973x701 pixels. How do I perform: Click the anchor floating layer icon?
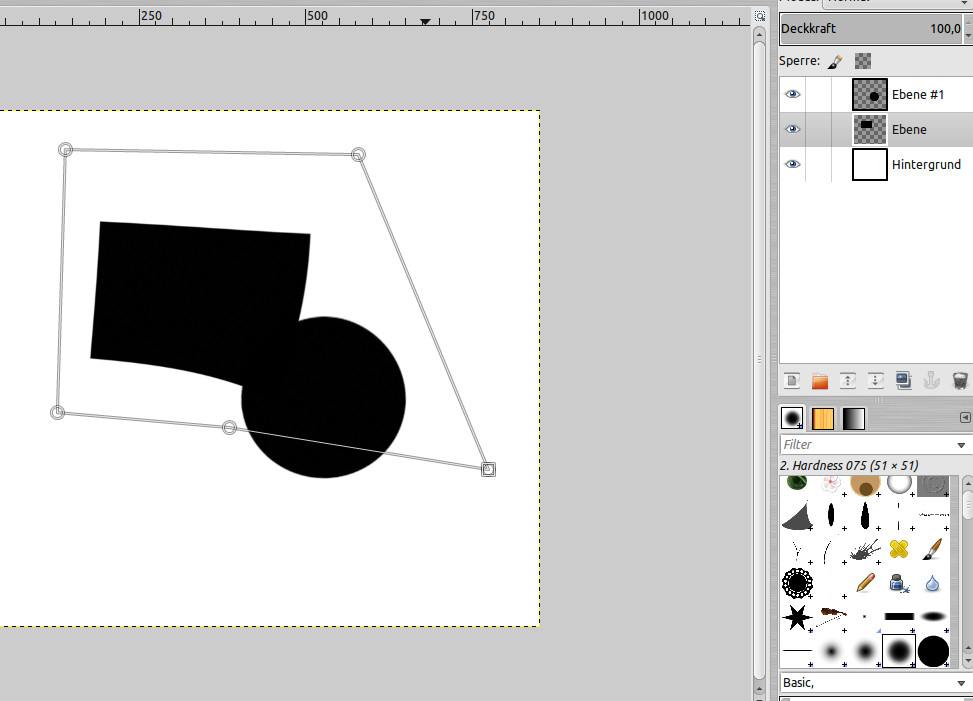coord(932,380)
